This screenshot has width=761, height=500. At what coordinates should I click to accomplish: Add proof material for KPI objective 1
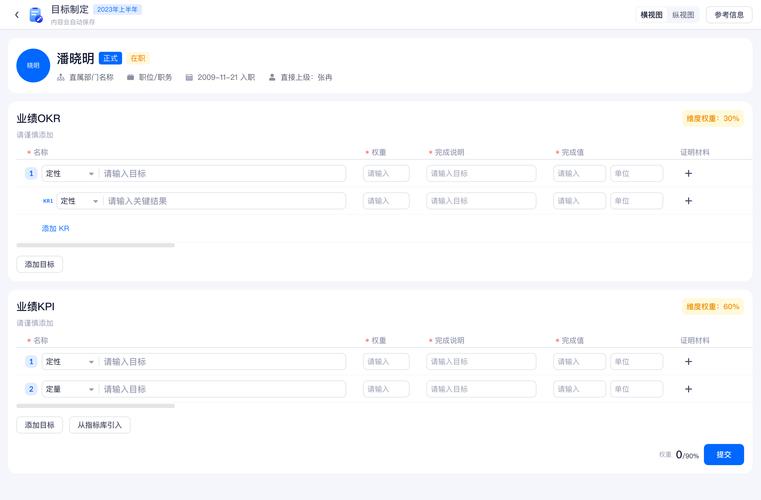(x=688, y=362)
